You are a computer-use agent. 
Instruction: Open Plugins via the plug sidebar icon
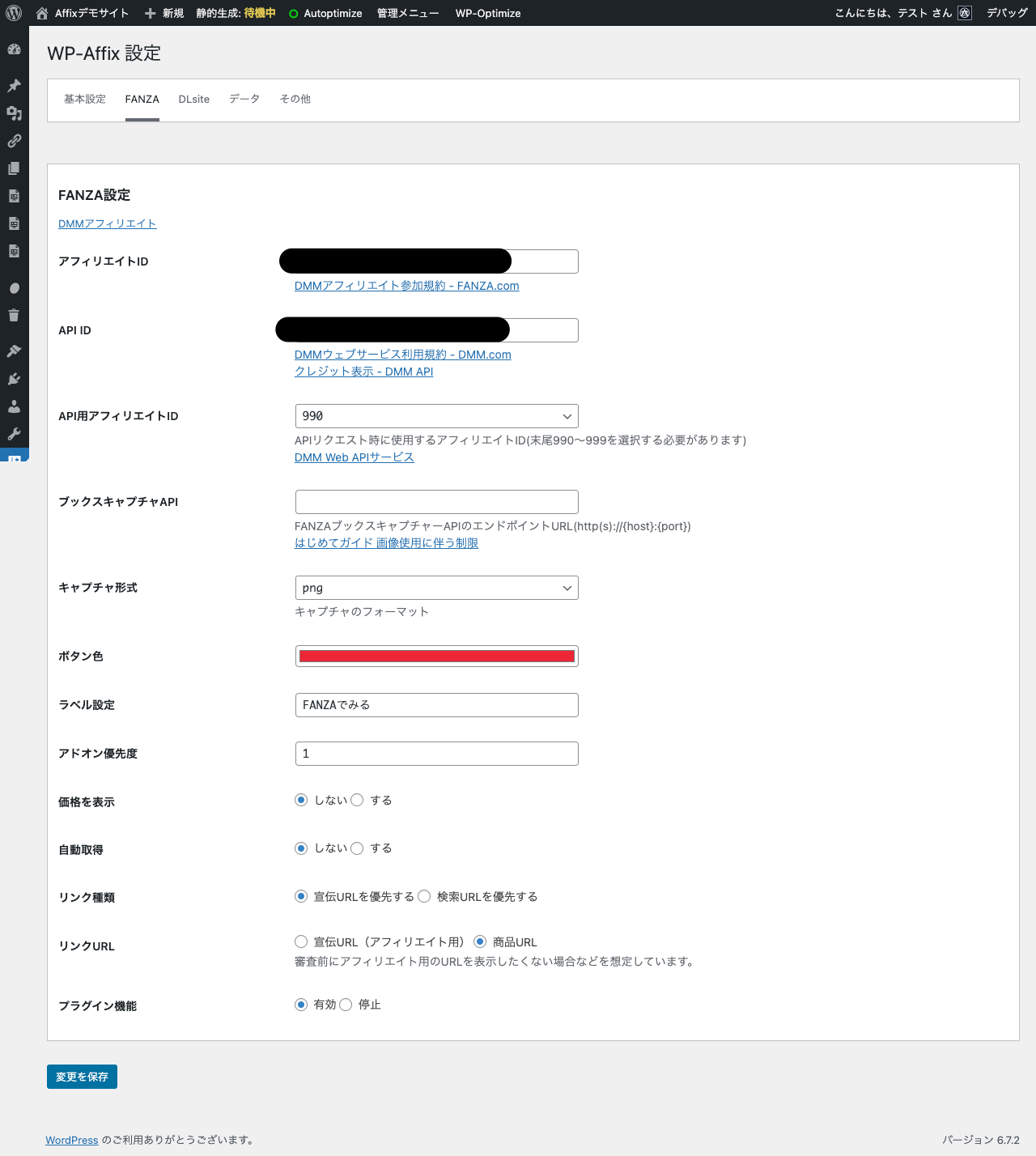pyautogui.click(x=14, y=379)
